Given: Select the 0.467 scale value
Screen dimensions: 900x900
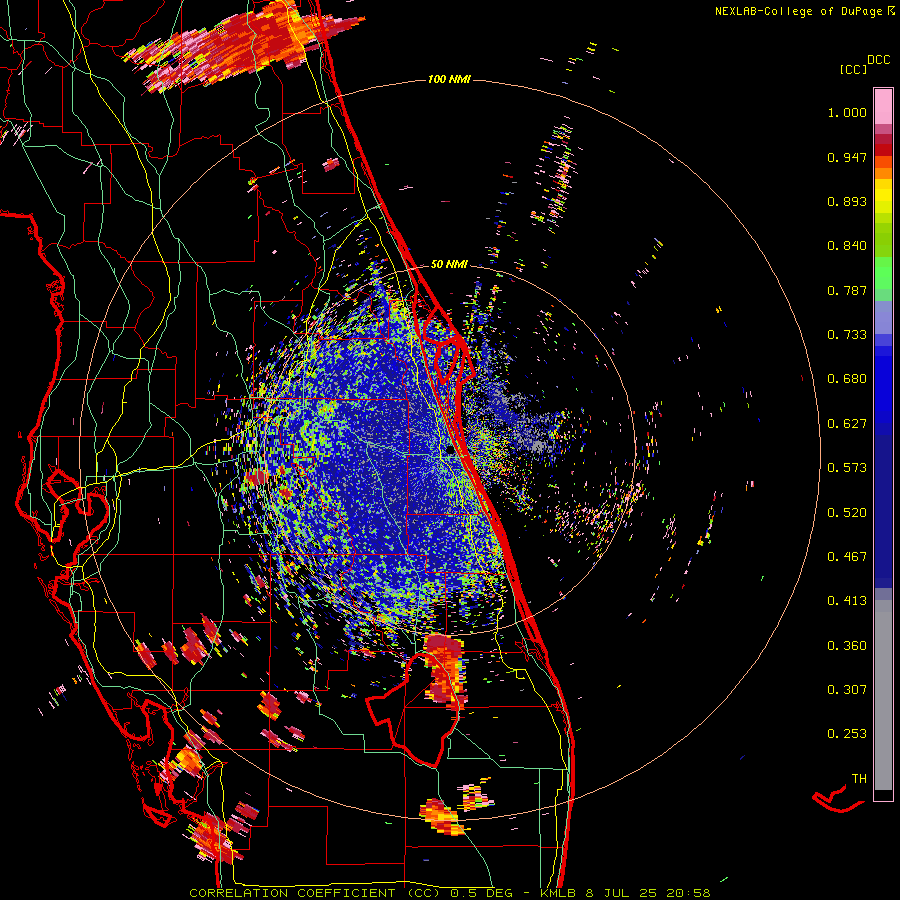Looking at the screenshot, I should pyautogui.click(x=847, y=557).
